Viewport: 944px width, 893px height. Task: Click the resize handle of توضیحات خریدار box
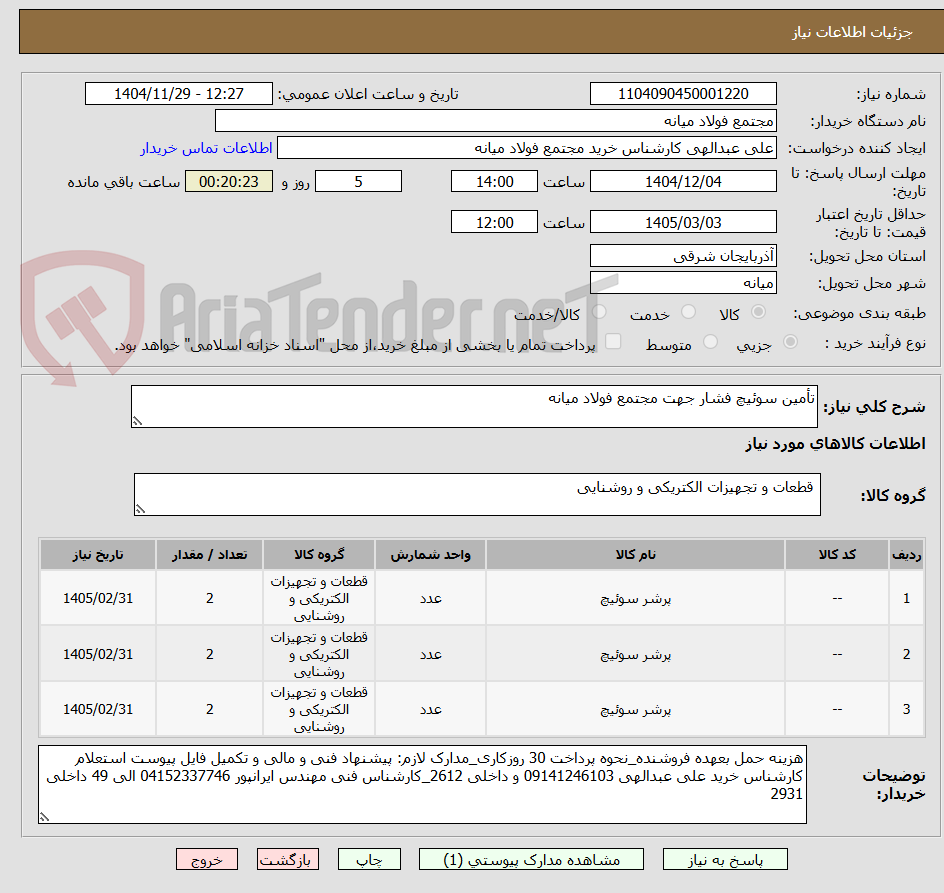[x=45, y=817]
